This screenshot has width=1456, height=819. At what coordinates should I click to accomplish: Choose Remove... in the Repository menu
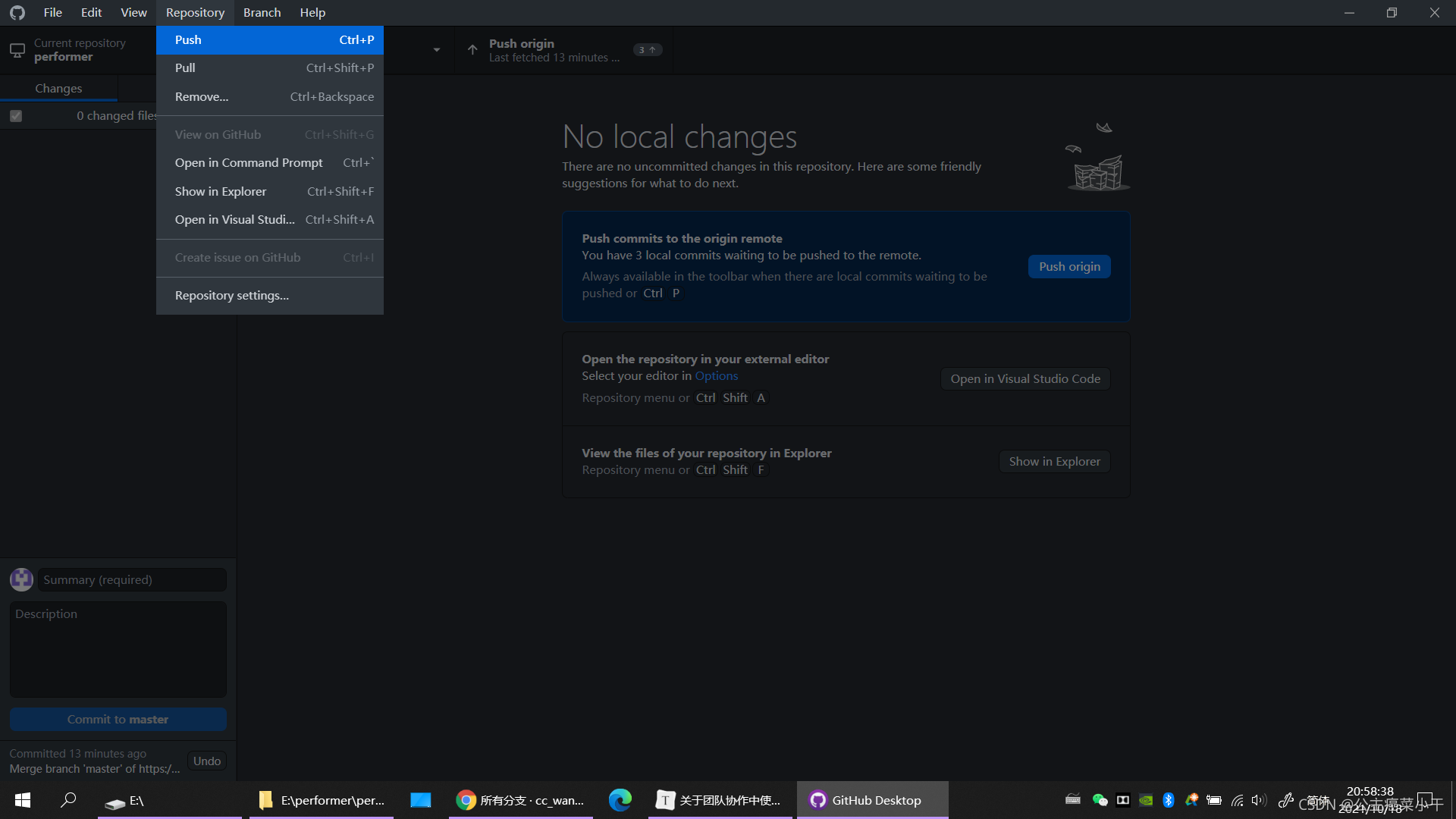[x=270, y=97]
